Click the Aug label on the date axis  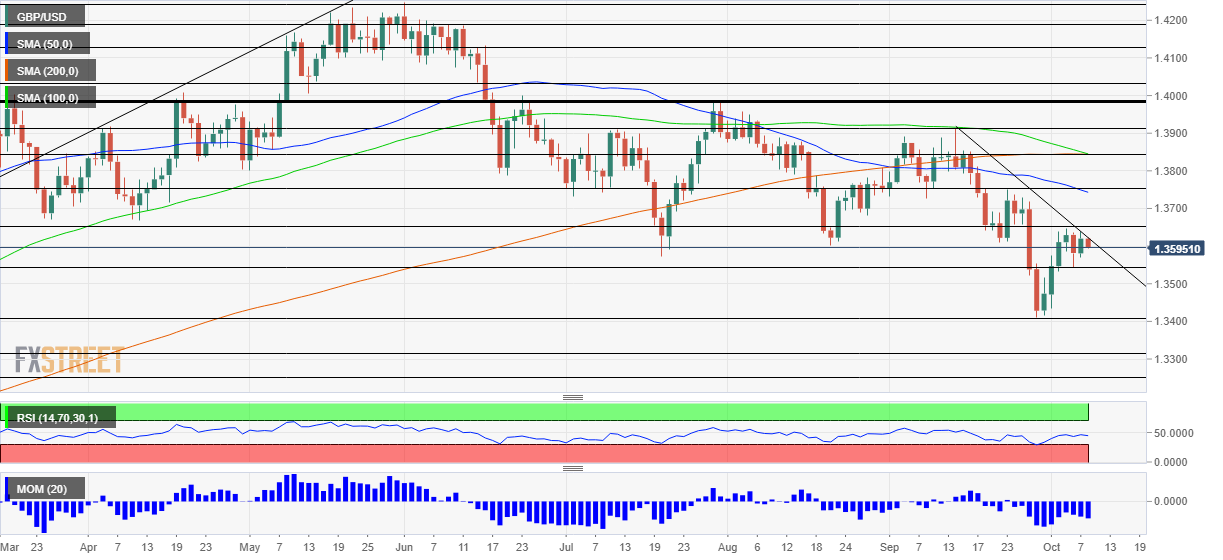pos(727,548)
